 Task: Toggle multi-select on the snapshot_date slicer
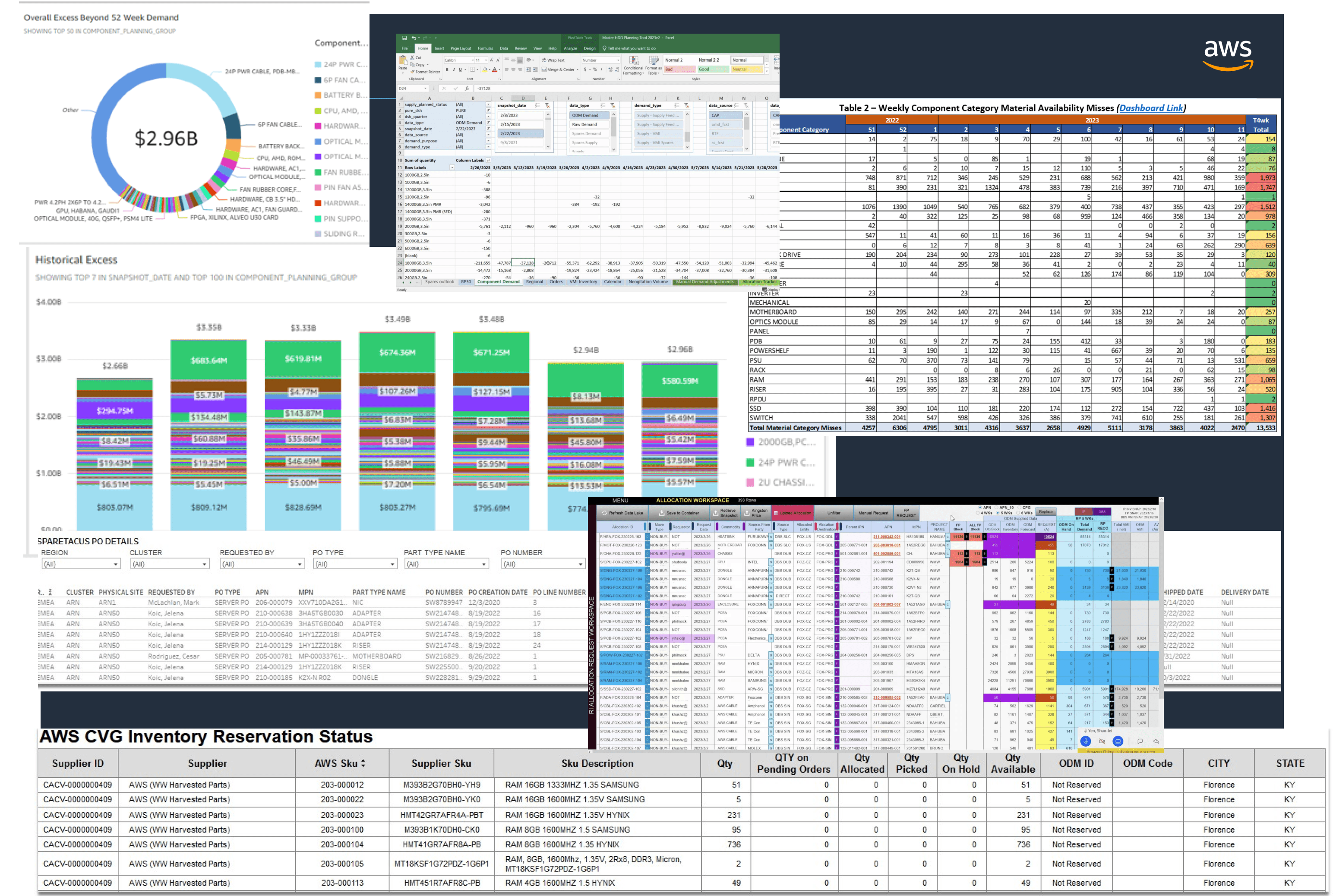pos(537,106)
